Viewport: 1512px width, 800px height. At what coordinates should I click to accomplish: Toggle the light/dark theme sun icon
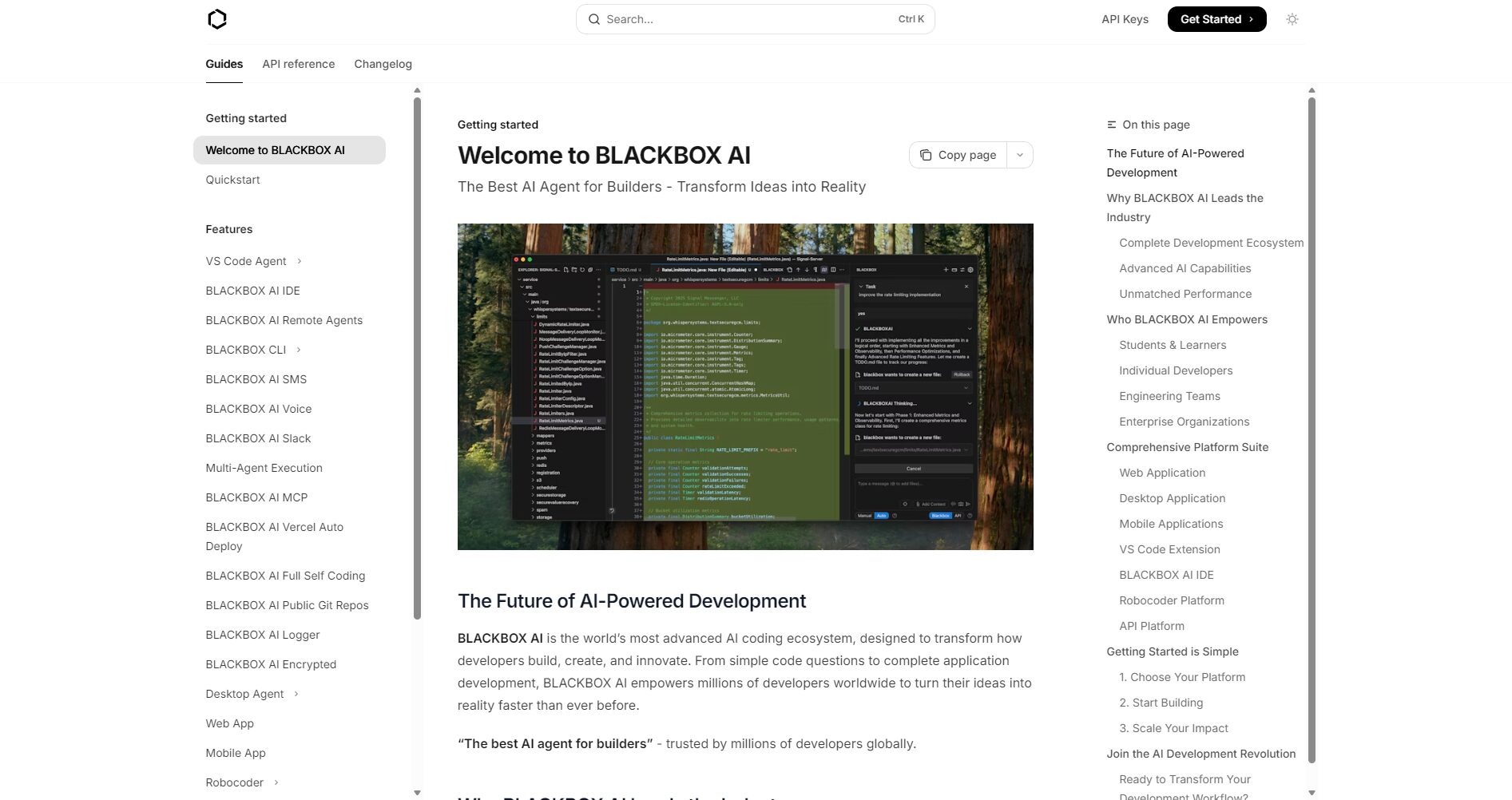click(1292, 19)
